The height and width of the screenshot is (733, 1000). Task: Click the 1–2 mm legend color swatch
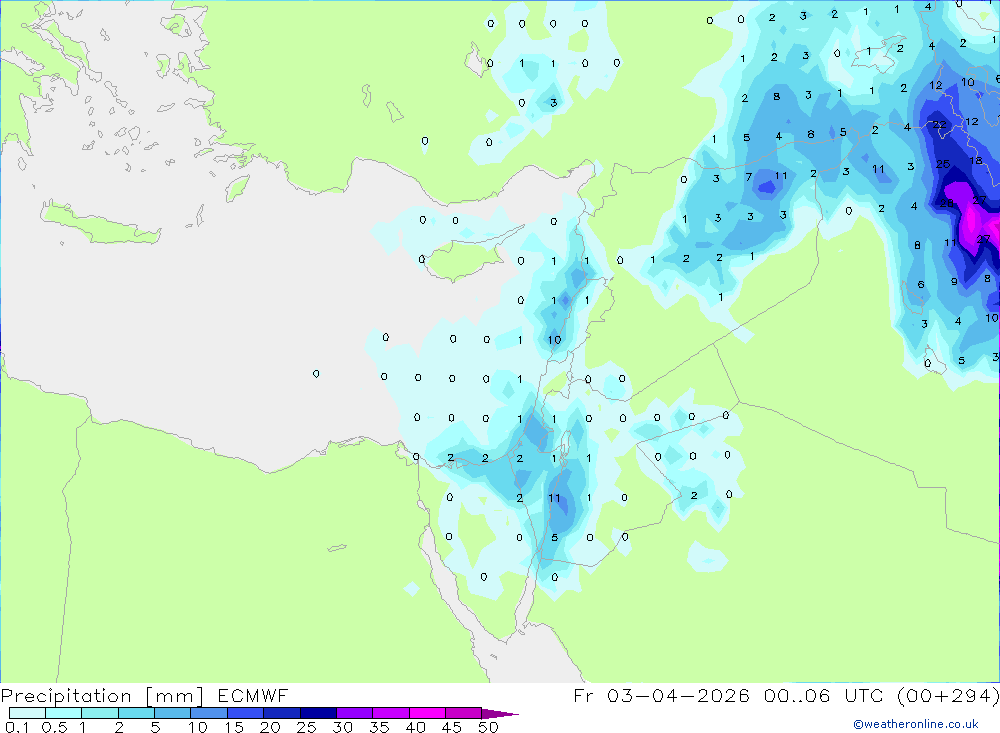click(x=100, y=713)
